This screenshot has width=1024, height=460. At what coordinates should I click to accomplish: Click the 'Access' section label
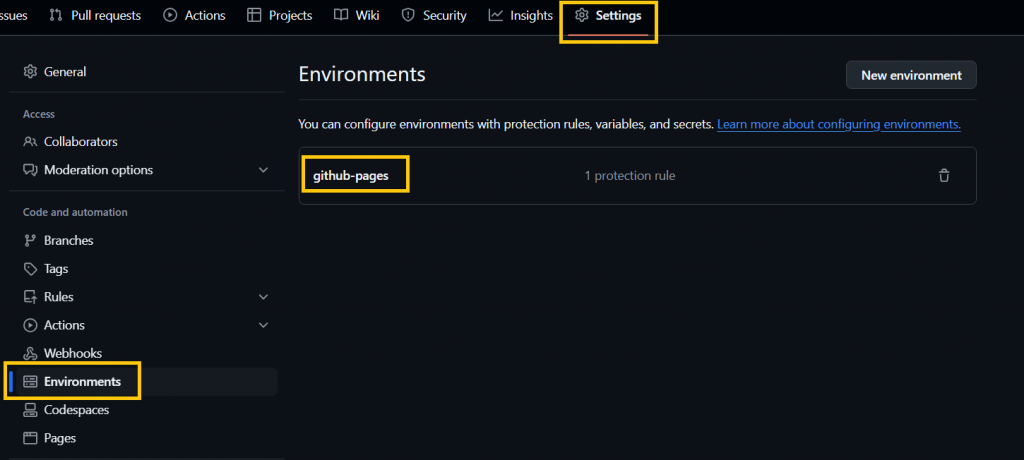(39, 114)
